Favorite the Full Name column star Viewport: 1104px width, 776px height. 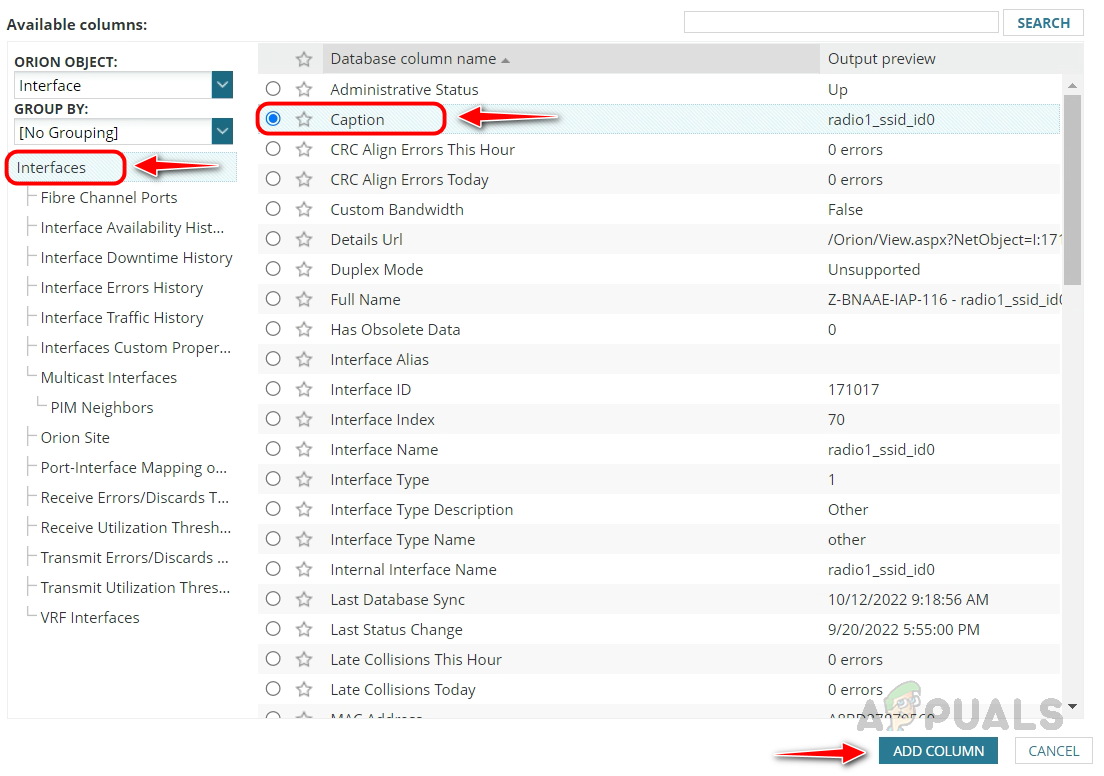tap(303, 299)
